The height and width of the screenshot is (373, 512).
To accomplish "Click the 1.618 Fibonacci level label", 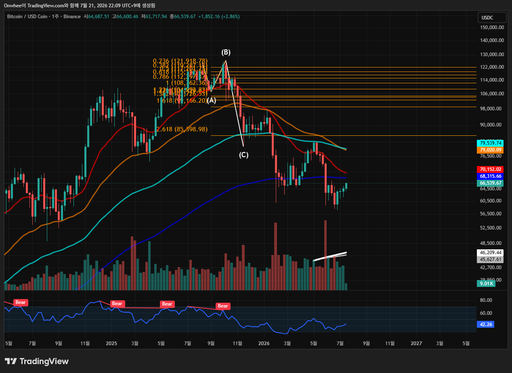I will [182, 100].
